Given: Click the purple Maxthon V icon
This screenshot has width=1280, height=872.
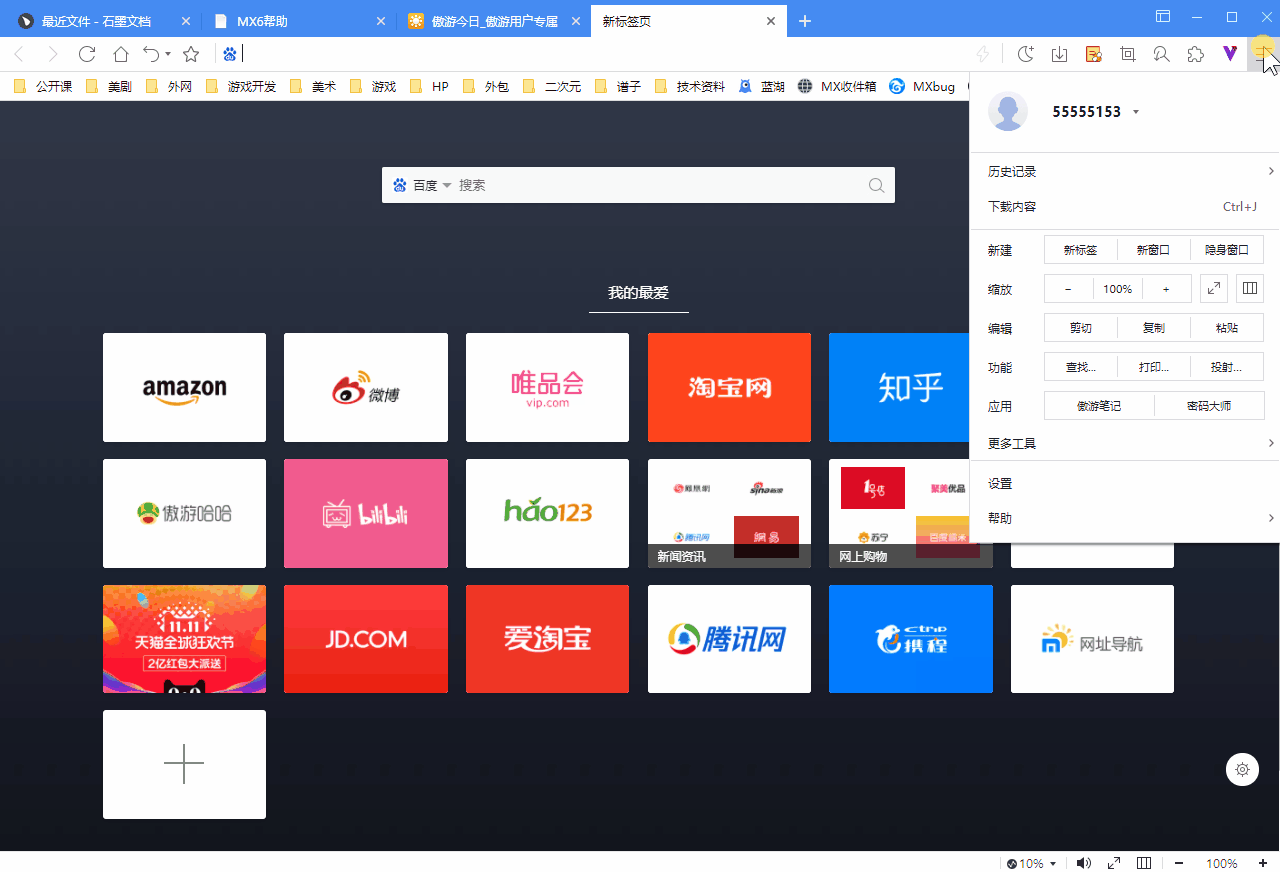Looking at the screenshot, I should coord(1227,54).
